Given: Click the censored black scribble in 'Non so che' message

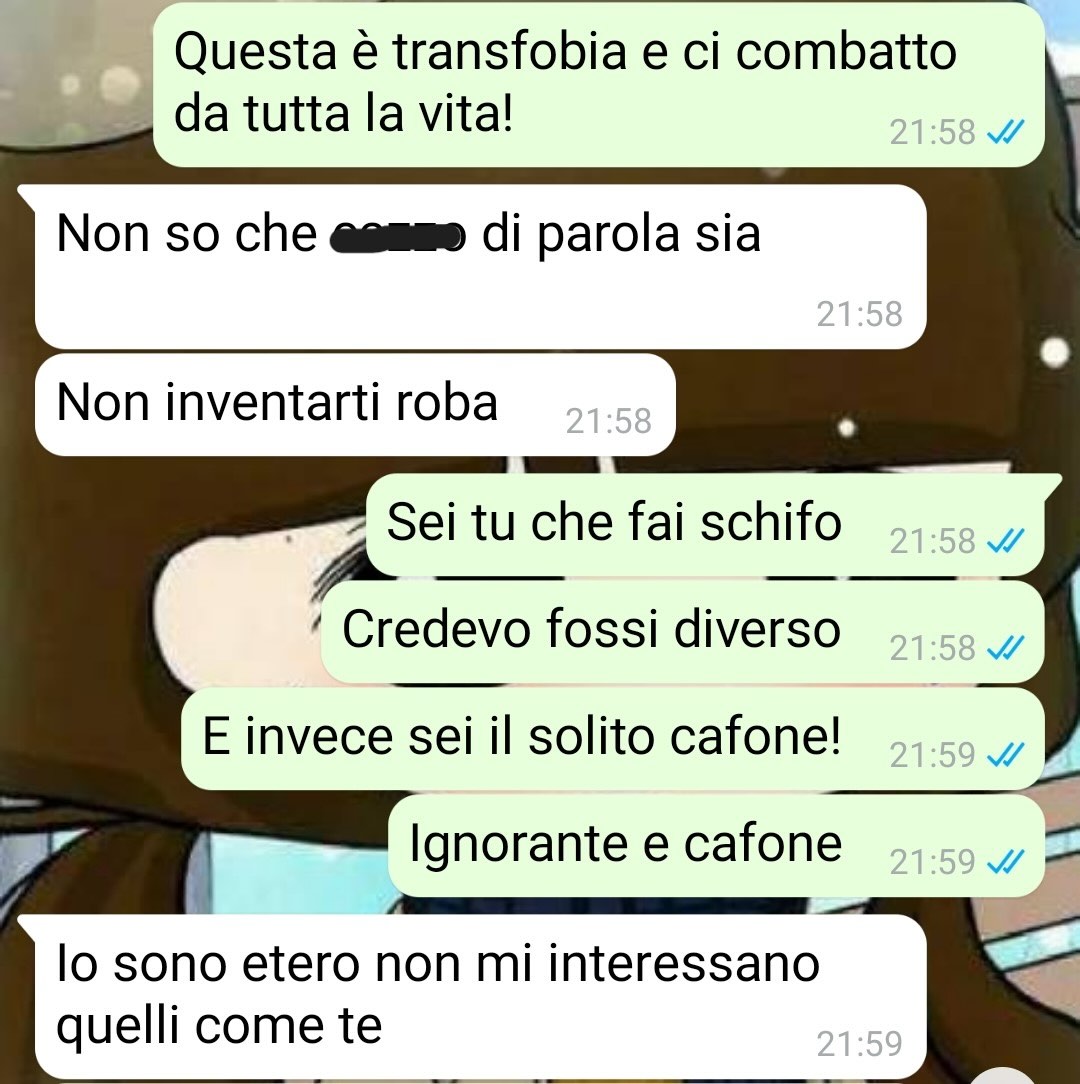Looking at the screenshot, I should click(399, 237).
